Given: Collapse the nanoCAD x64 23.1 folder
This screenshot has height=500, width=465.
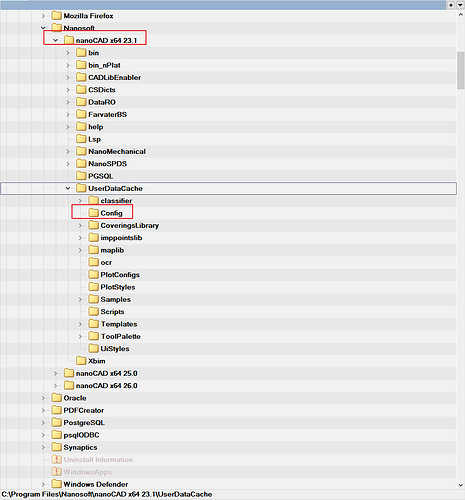Looking at the screenshot, I should click(56, 40).
